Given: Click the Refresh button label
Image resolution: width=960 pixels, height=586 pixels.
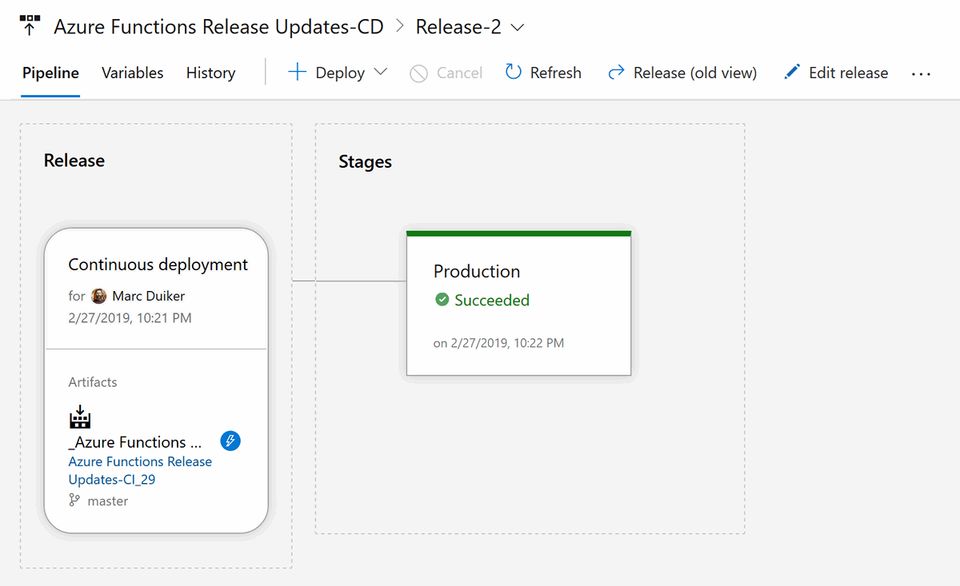Looking at the screenshot, I should [x=555, y=73].
